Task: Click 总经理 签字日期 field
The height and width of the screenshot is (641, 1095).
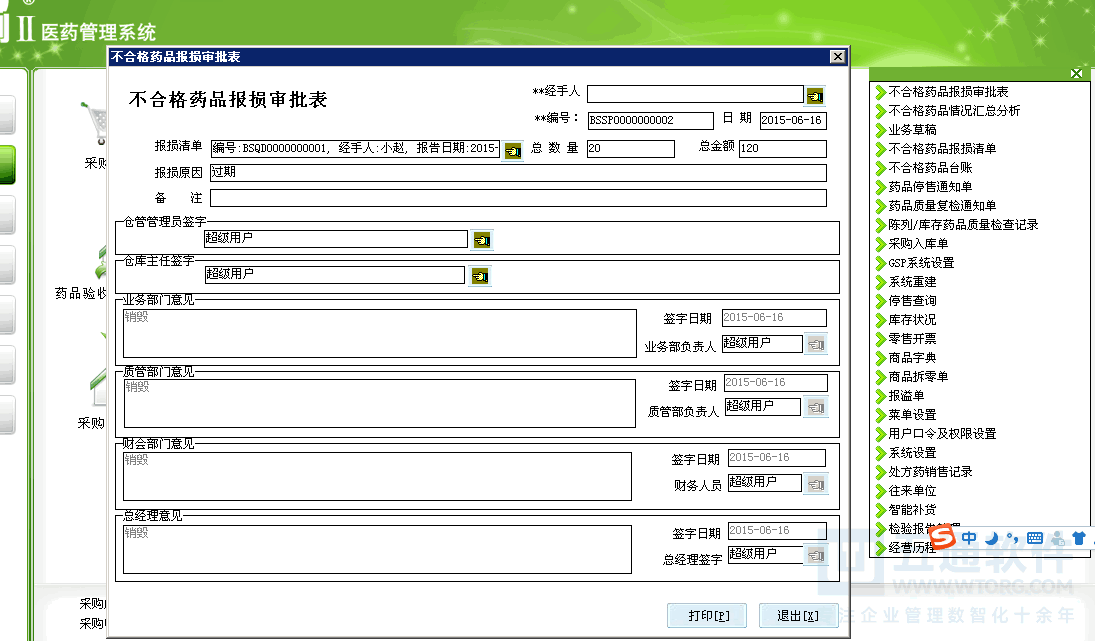Action: [777, 531]
